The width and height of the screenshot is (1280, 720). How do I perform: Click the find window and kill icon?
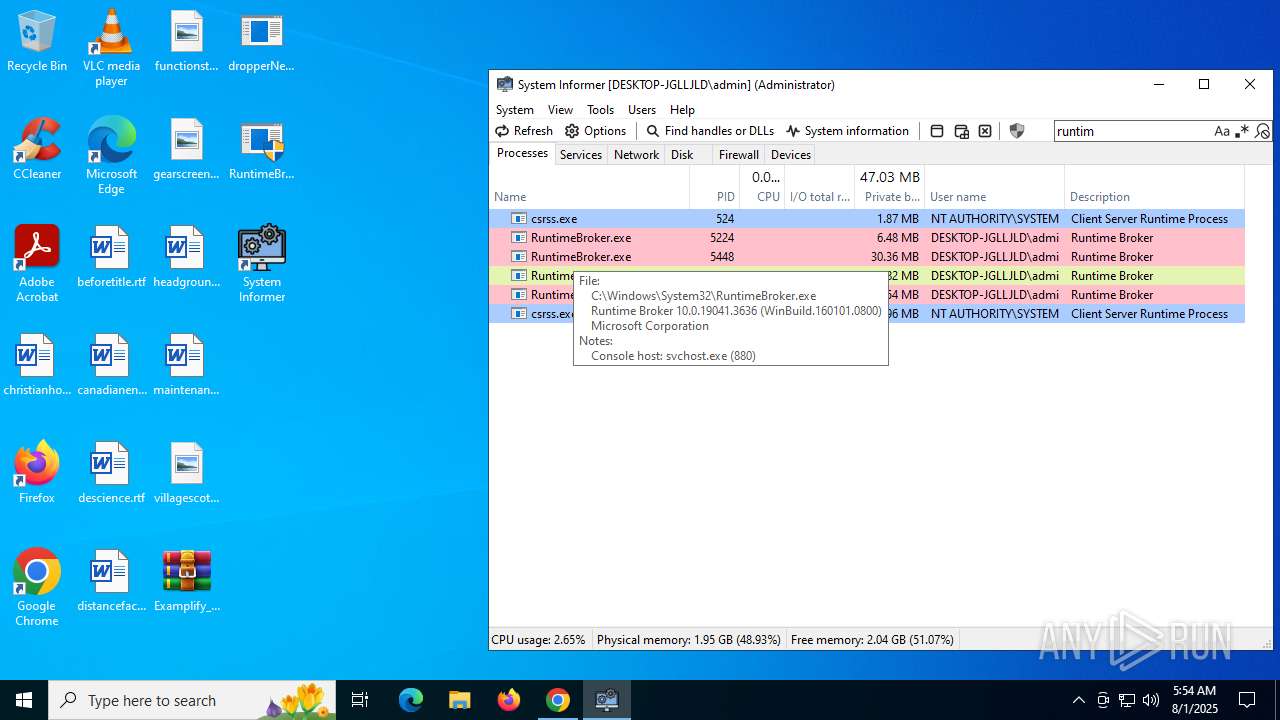(x=985, y=131)
